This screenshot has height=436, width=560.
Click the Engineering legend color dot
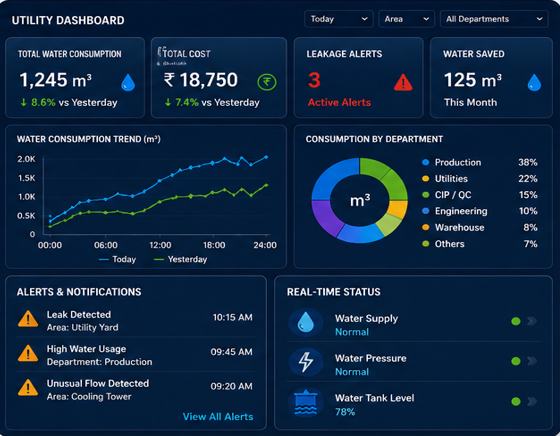point(425,211)
